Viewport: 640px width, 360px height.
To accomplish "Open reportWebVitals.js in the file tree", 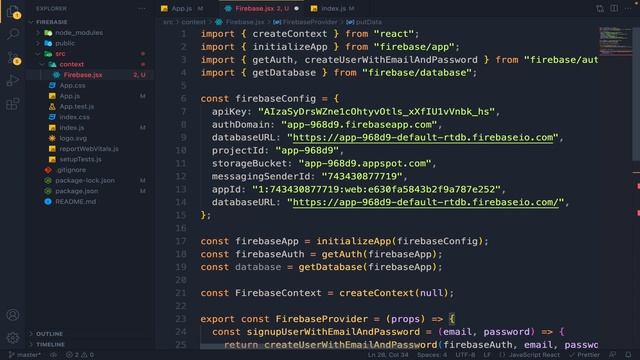I will click(89, 149).
